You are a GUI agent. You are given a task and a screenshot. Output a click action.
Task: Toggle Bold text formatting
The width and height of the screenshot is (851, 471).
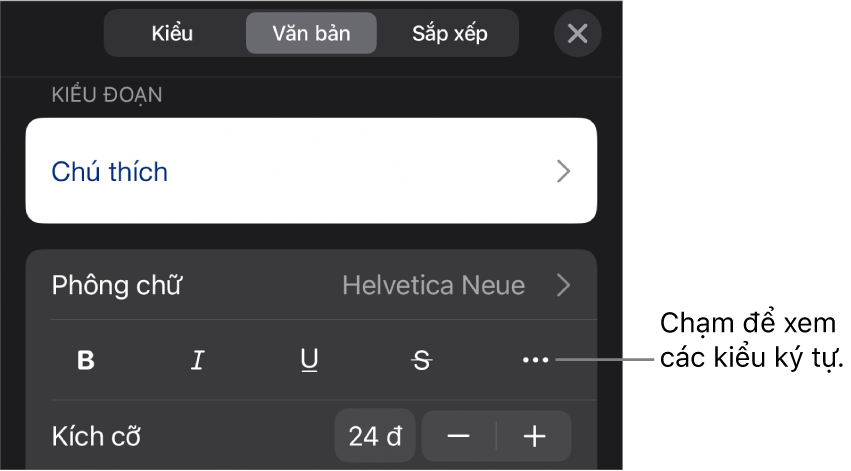pyautogui.click(x=86, y=361)
